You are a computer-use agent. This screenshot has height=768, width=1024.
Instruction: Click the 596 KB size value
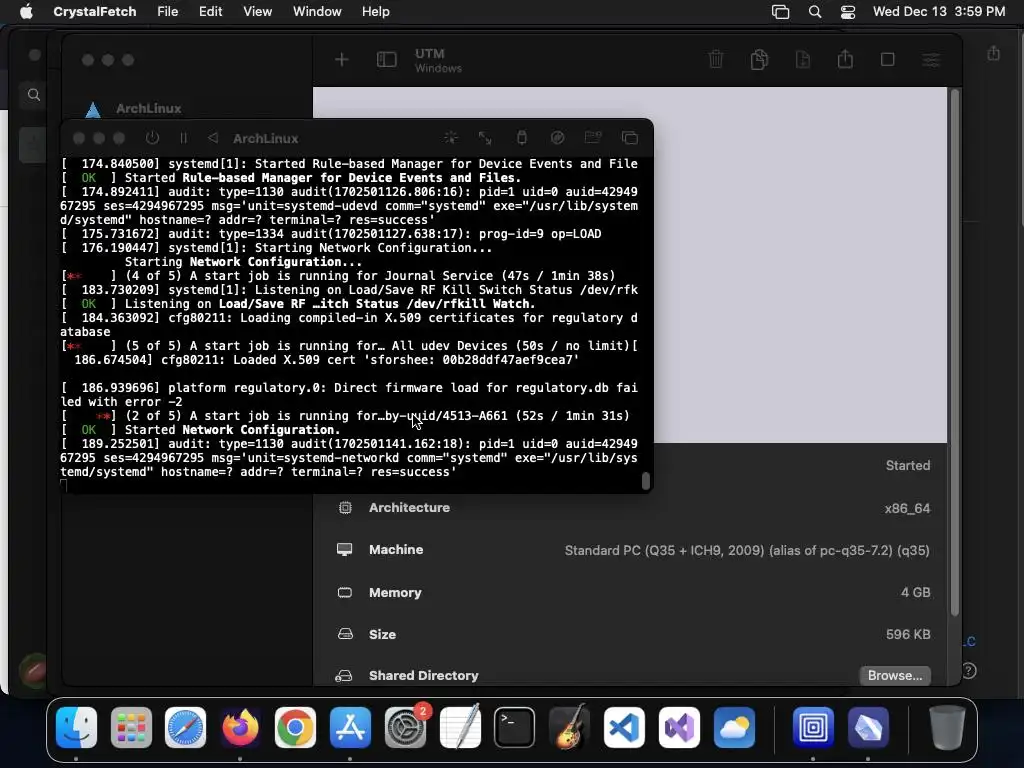click(908, 634)
